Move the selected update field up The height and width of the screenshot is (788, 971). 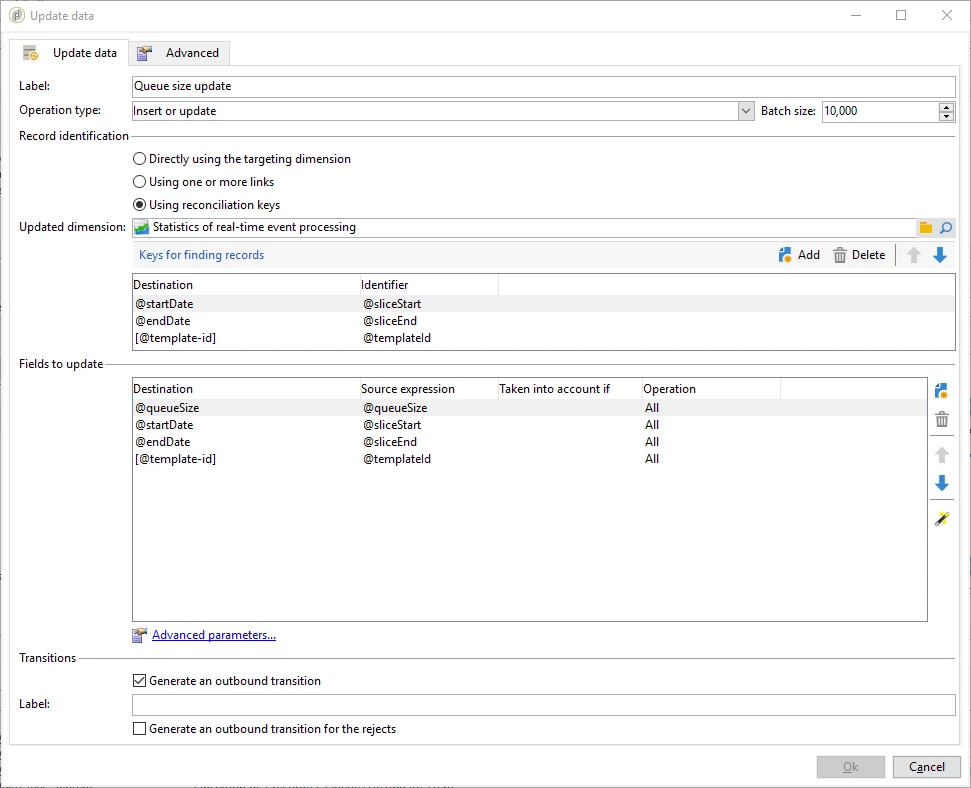pyautogui.click(x=942, y=455)
